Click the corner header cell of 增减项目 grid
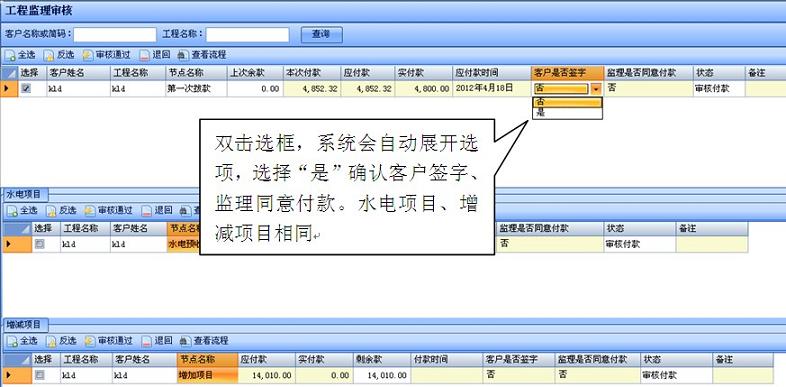Viewport: 786px width, 387px height. click(x=16, y=359)
